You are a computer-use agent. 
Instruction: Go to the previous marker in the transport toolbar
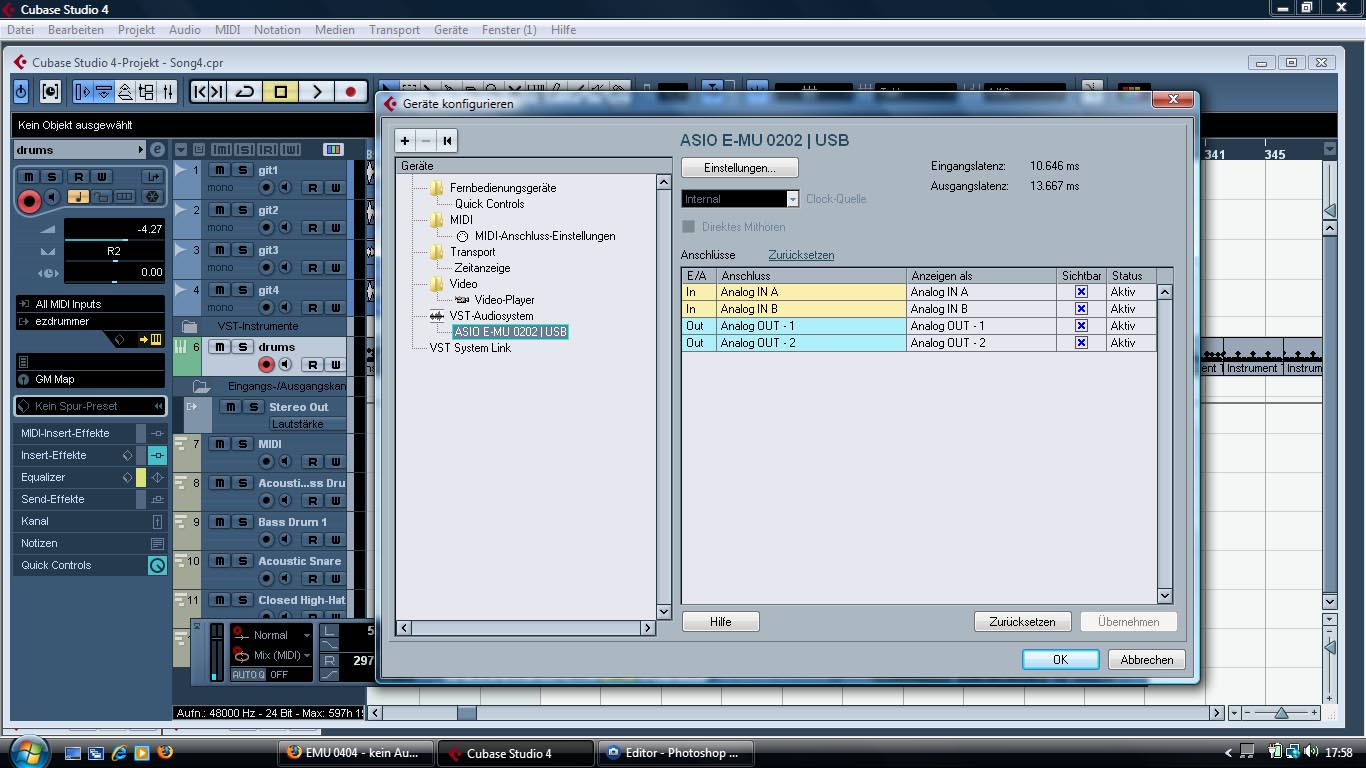click(x=200, y=92)
